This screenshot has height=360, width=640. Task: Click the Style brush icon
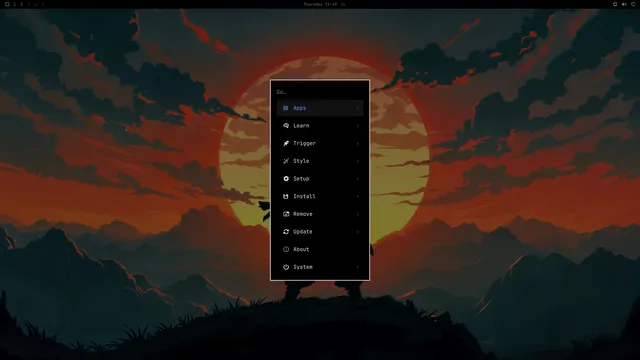point(286,161)
